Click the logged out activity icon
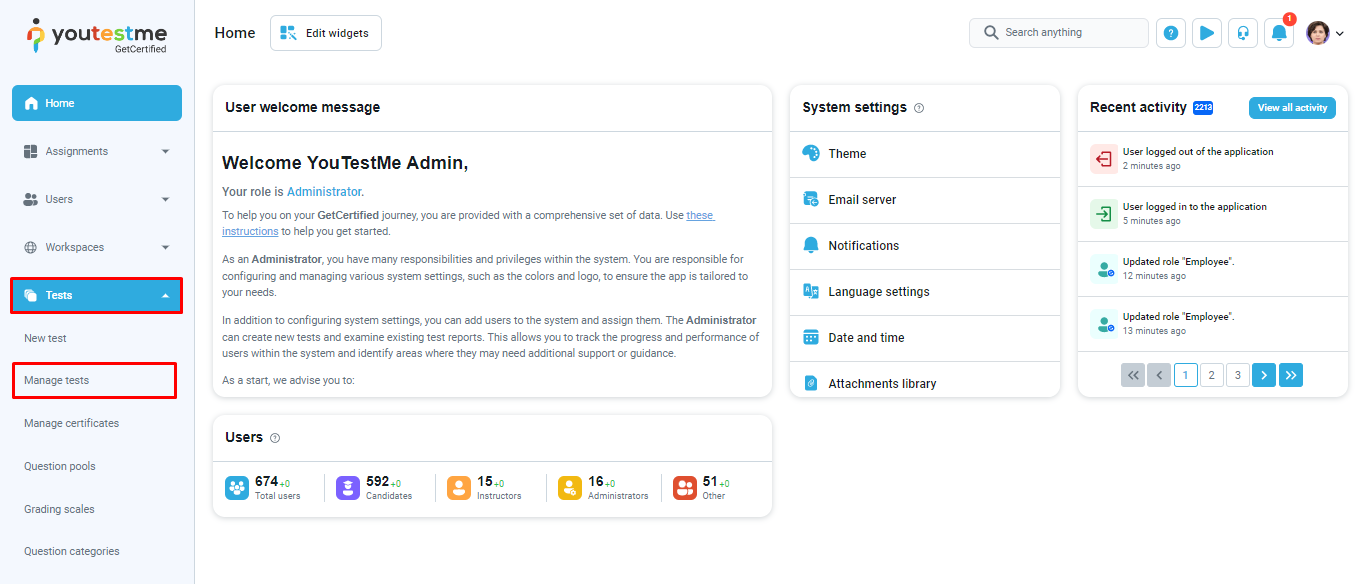The width and height of the screenshot is (1365, 584). (1104, 159)
